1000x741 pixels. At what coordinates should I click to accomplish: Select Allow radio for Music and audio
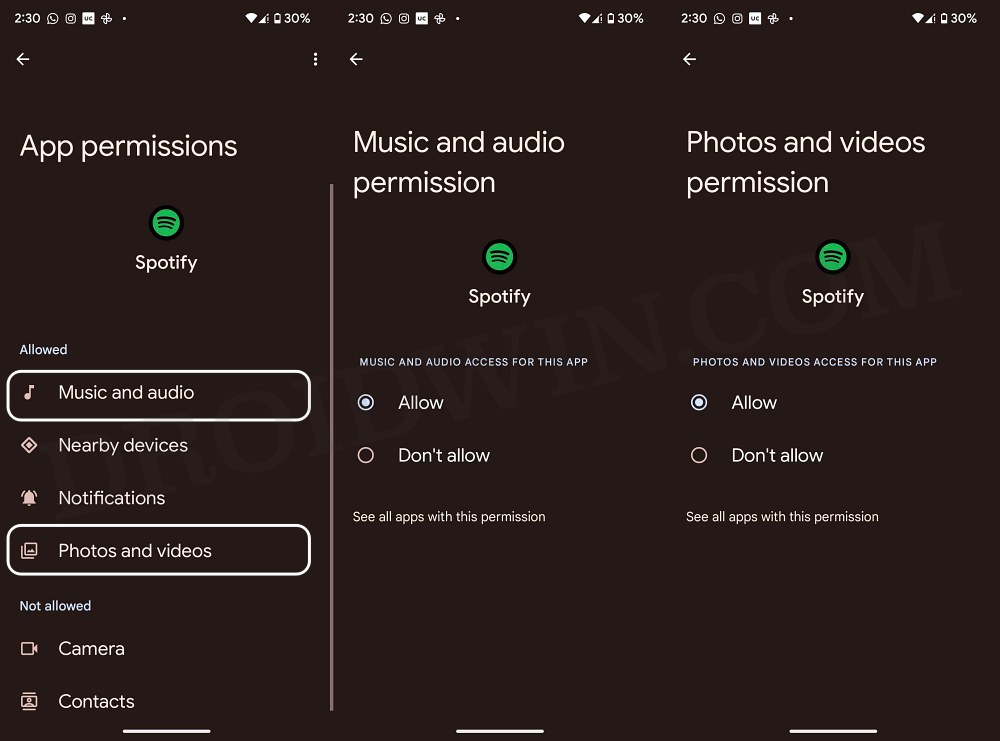(365, 402)
